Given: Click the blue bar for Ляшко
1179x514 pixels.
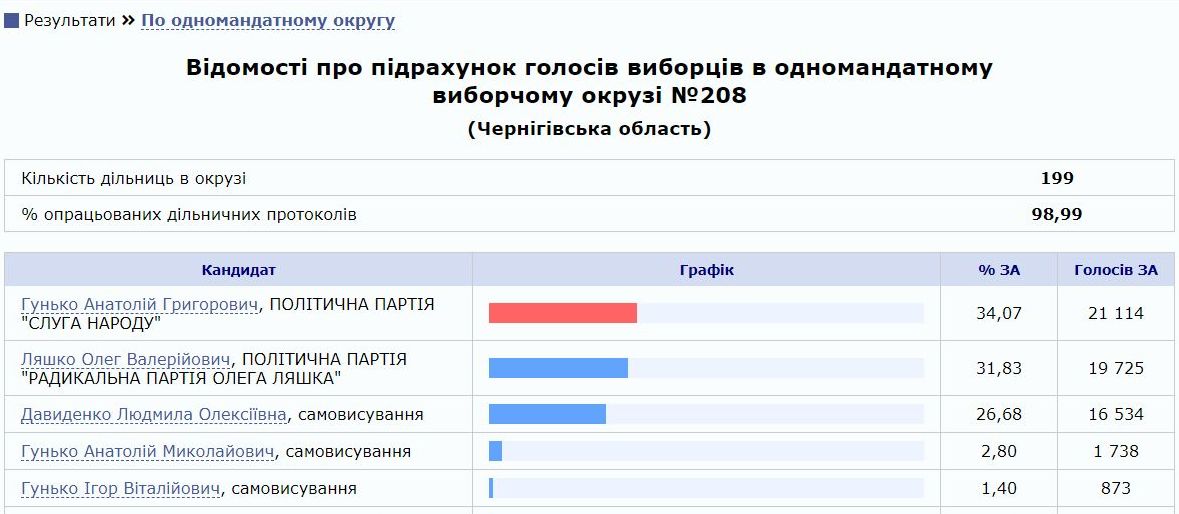Looking at the screenshot, I should click(558, 368).
